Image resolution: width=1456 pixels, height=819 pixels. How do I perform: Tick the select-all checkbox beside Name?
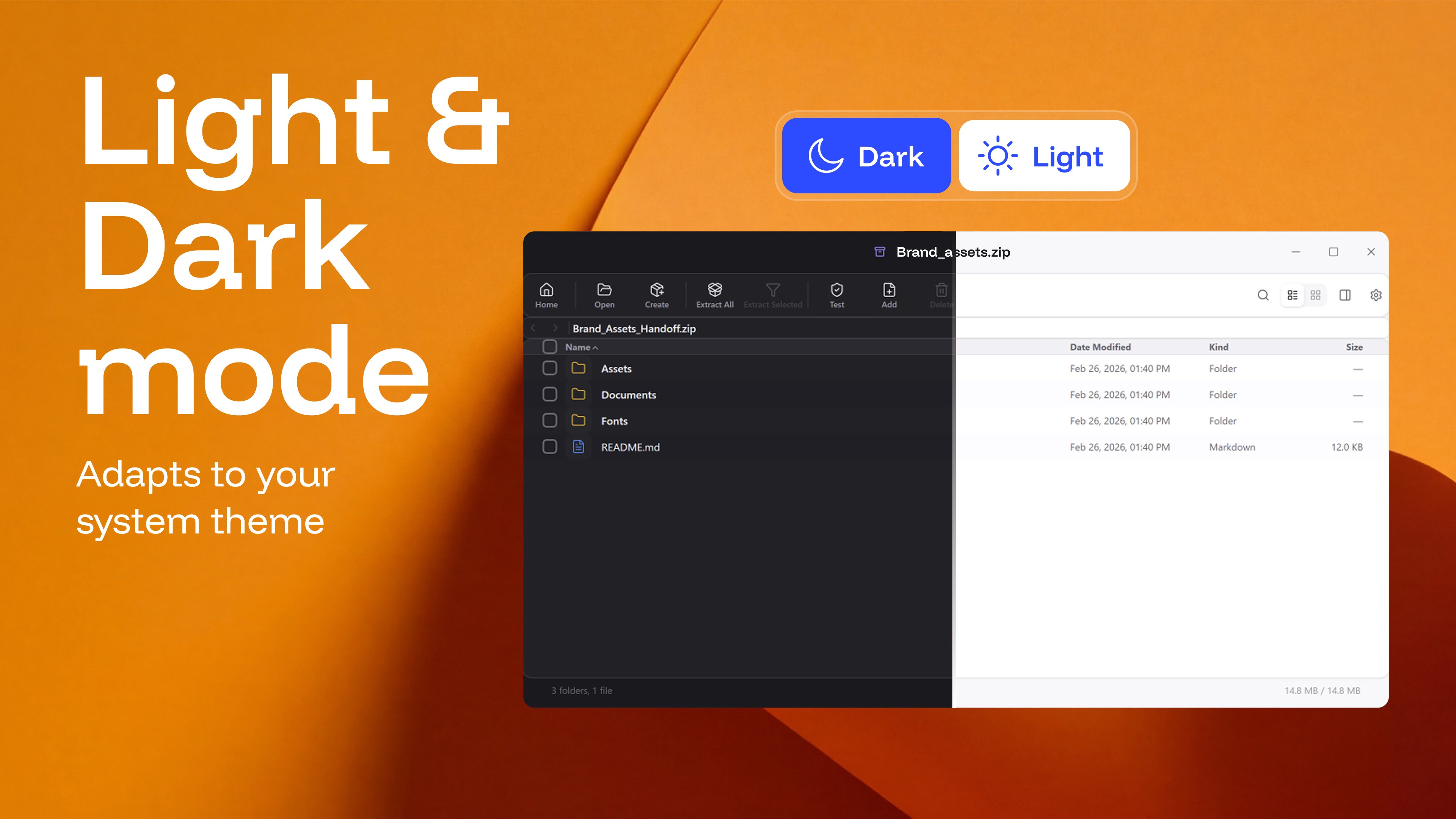549,347
